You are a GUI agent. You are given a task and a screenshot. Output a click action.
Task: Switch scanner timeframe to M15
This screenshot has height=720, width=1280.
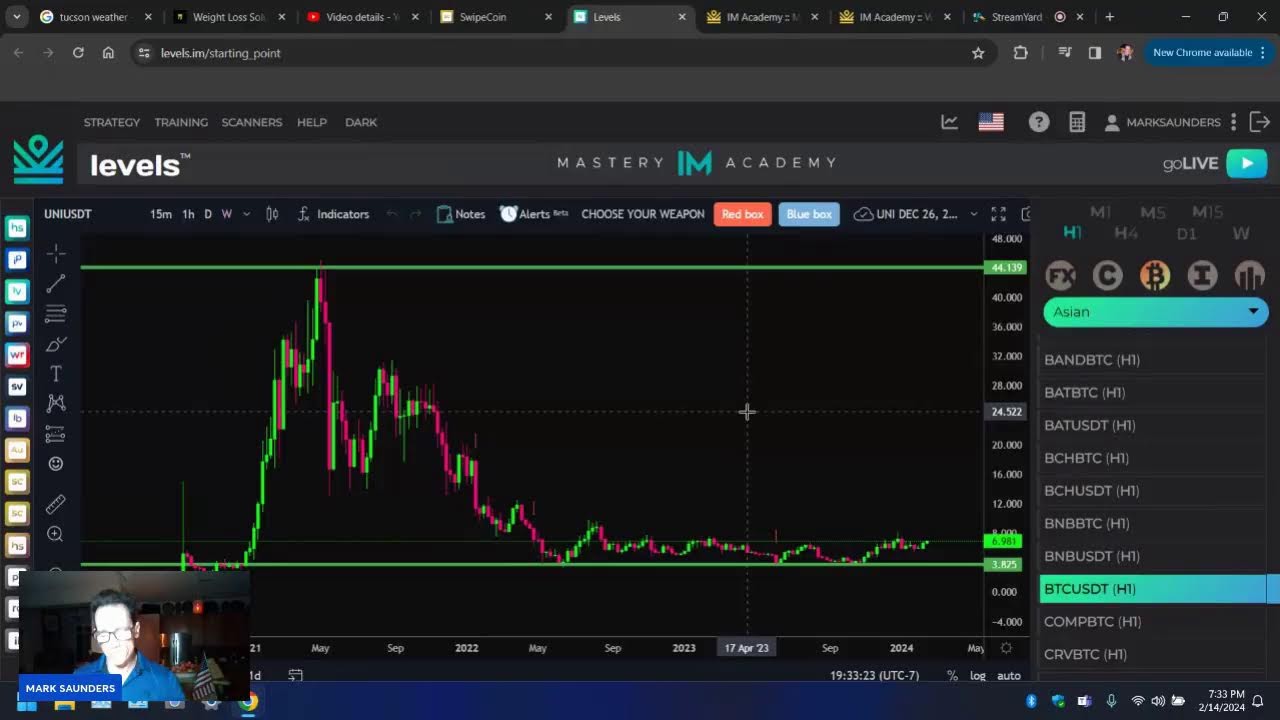coord(1207,212)
